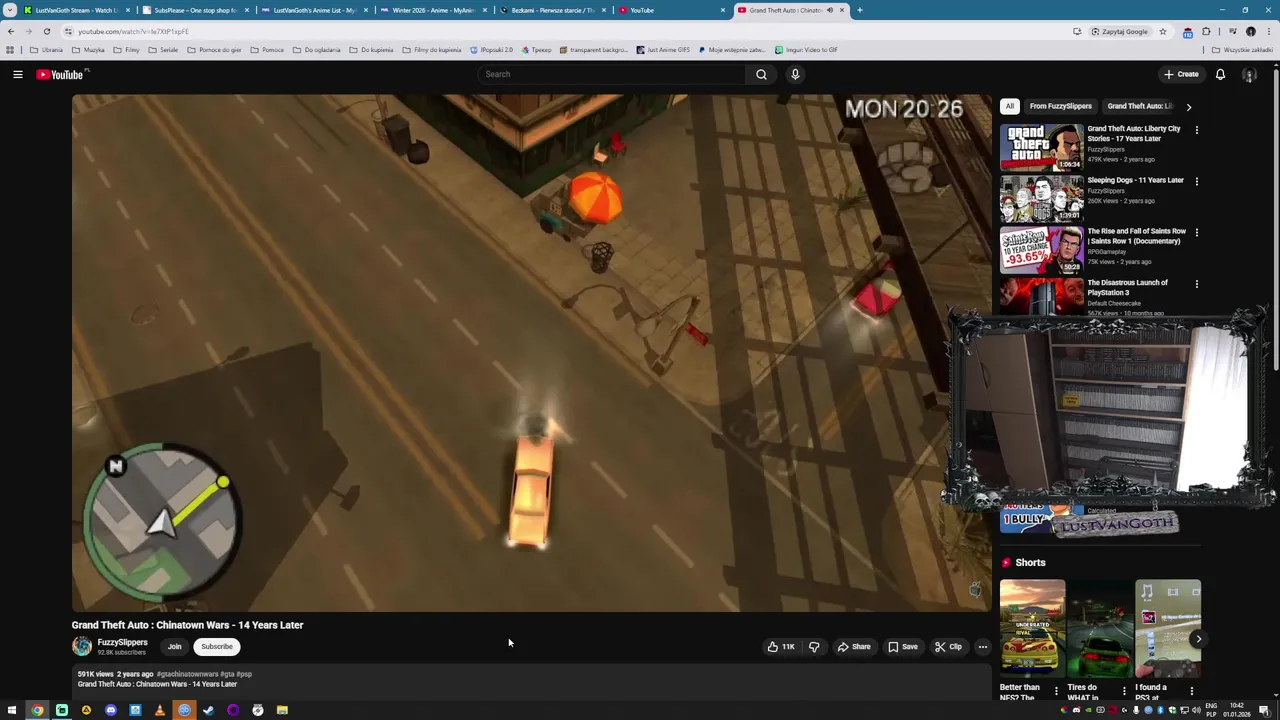Open Chrome extensions puzzle icon
This screenshot has width=1280, height=720.
[x=1206, y=31]
